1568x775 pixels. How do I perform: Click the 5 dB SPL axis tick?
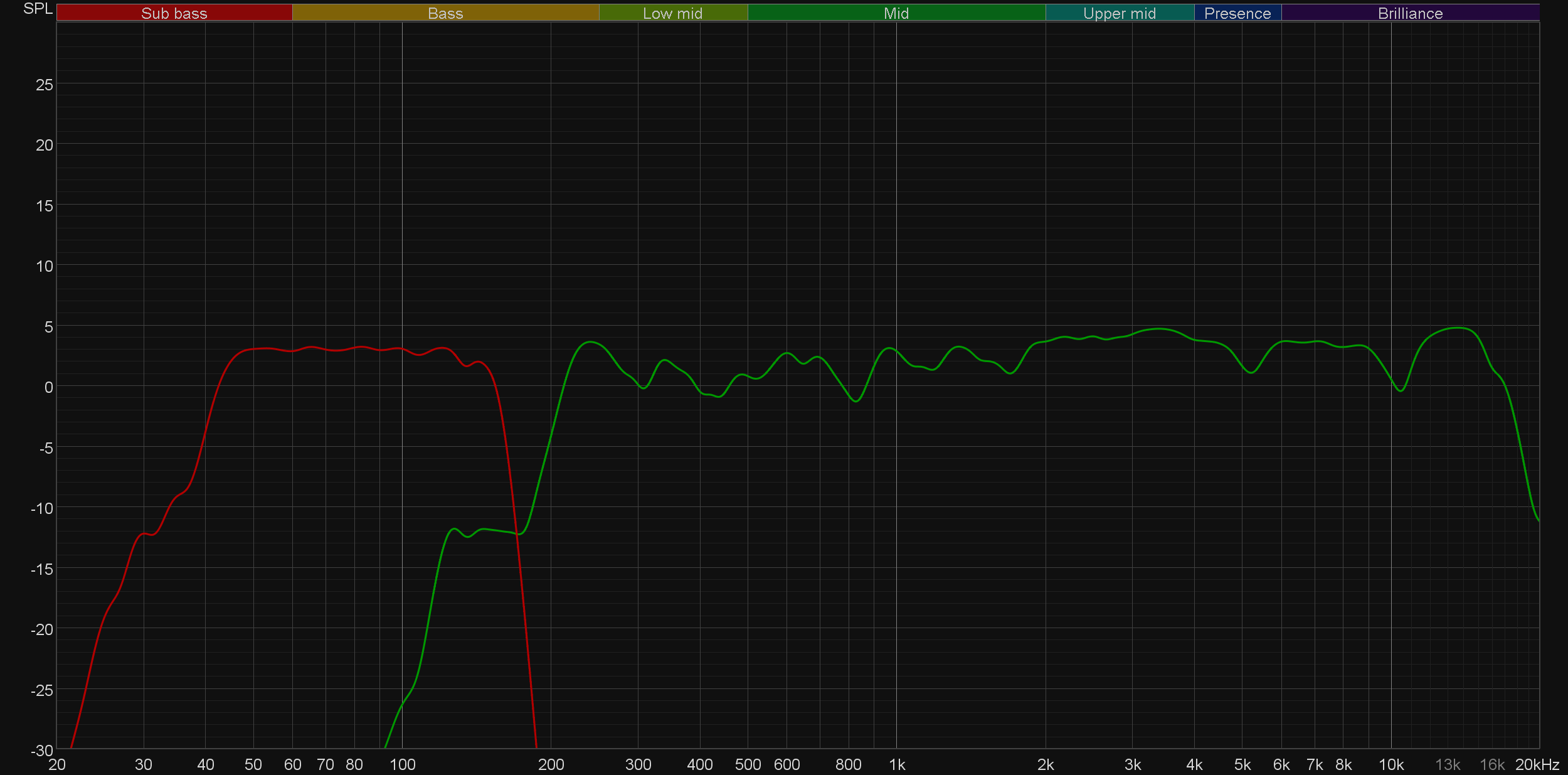[48, 327]
